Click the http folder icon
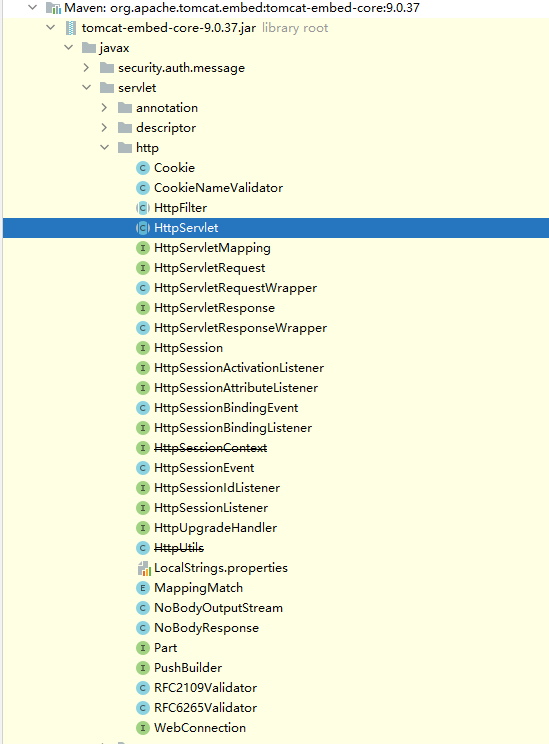This screenshot has width=549, height=744. [125, 148]
